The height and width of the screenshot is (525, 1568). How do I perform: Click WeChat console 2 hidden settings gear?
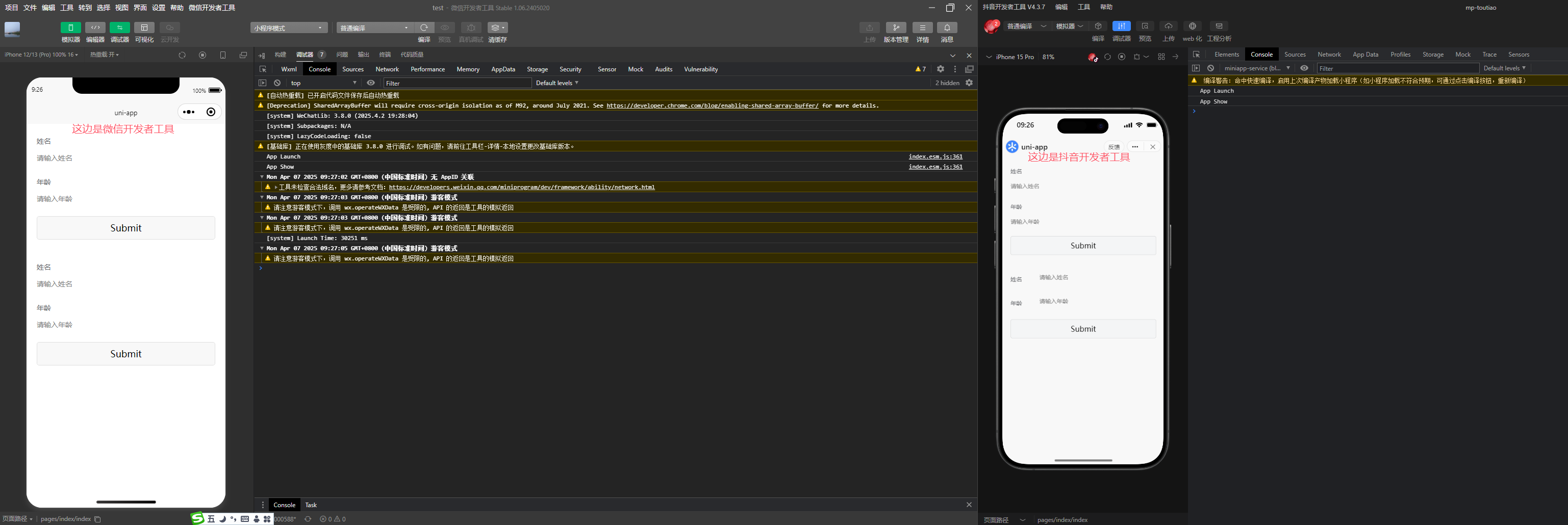click(969, 83)
